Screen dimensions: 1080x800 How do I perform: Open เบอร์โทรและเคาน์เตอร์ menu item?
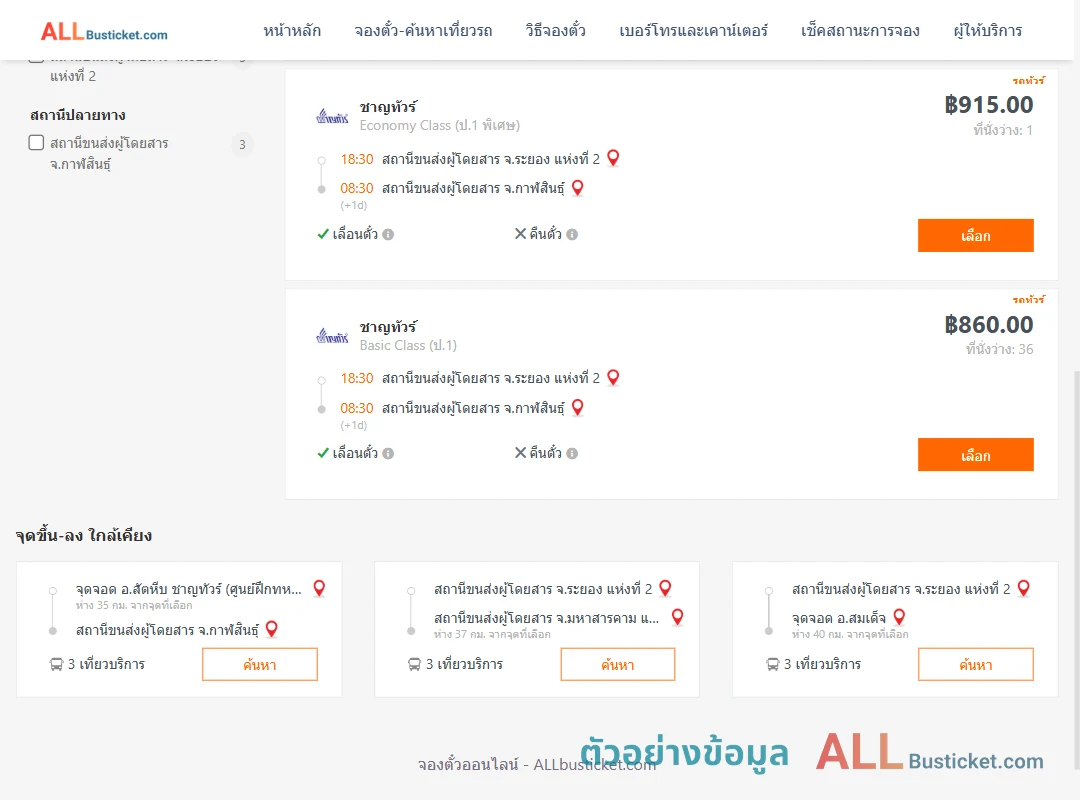(x=693, y=31)
